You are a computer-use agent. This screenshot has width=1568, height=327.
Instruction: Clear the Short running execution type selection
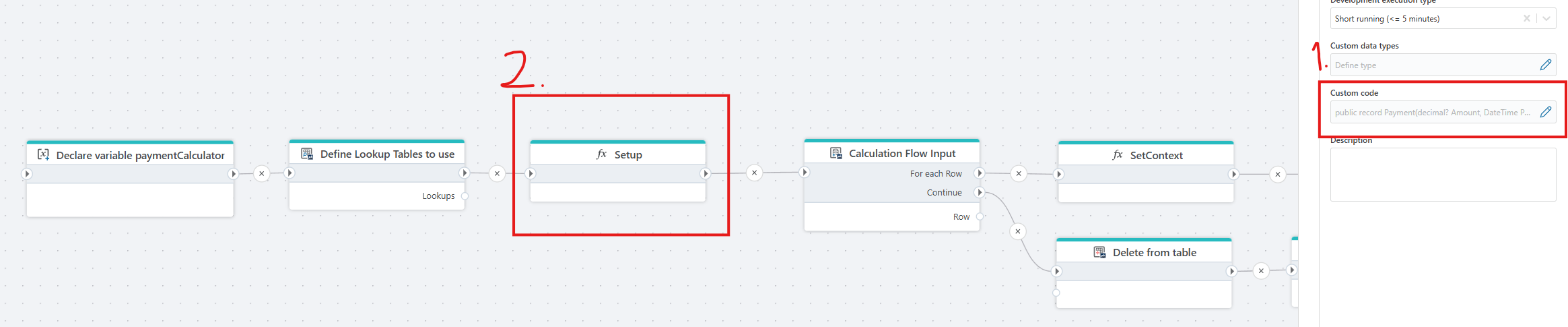click(1526, 19)
